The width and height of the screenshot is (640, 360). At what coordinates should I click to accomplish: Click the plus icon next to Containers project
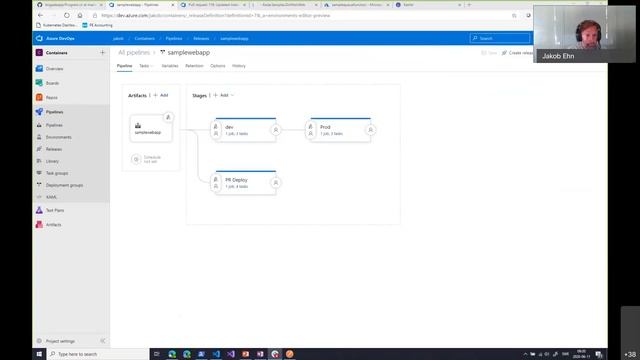(x=102, y=53)
